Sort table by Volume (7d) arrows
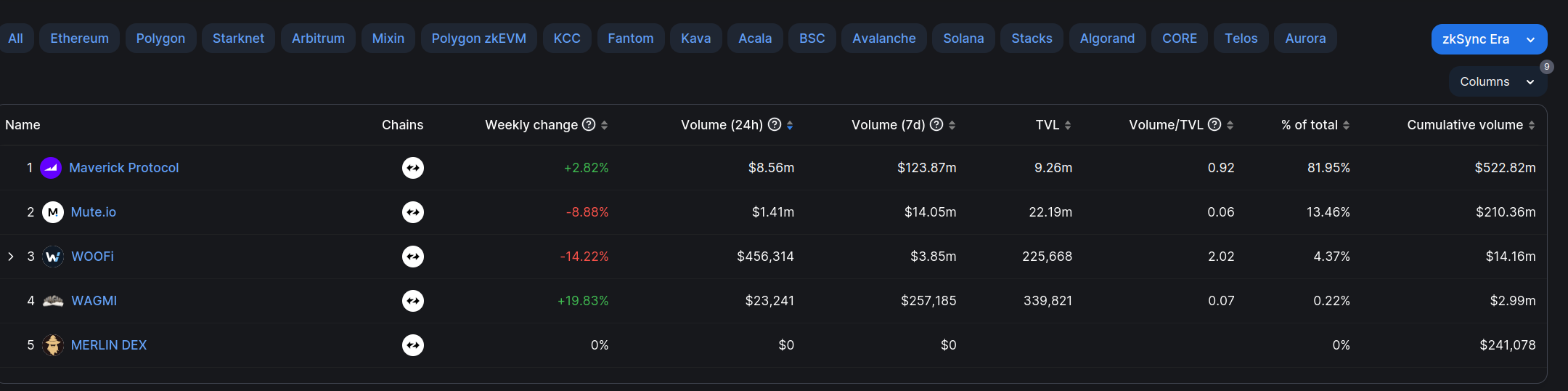This screenshot has height=391, width=1568. 952,125
